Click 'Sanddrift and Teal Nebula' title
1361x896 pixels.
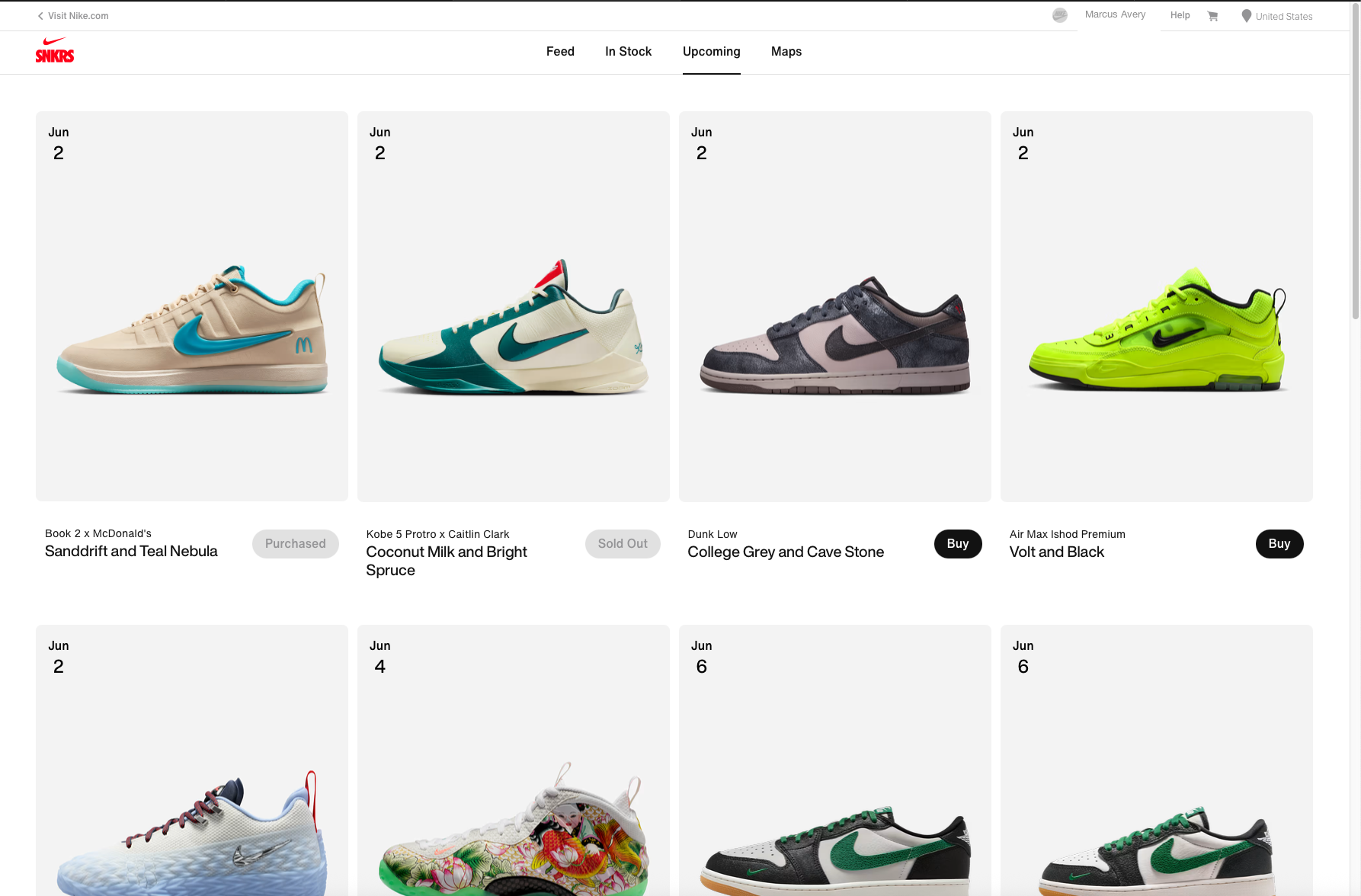(x=131, y=552)
